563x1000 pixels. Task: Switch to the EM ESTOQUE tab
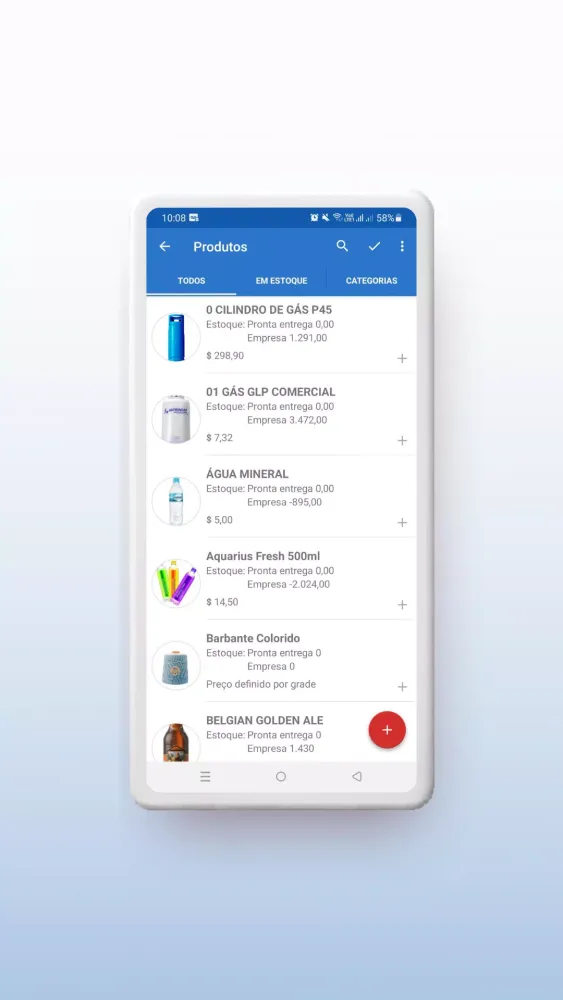pyautogui.click(x=281, y=281)
